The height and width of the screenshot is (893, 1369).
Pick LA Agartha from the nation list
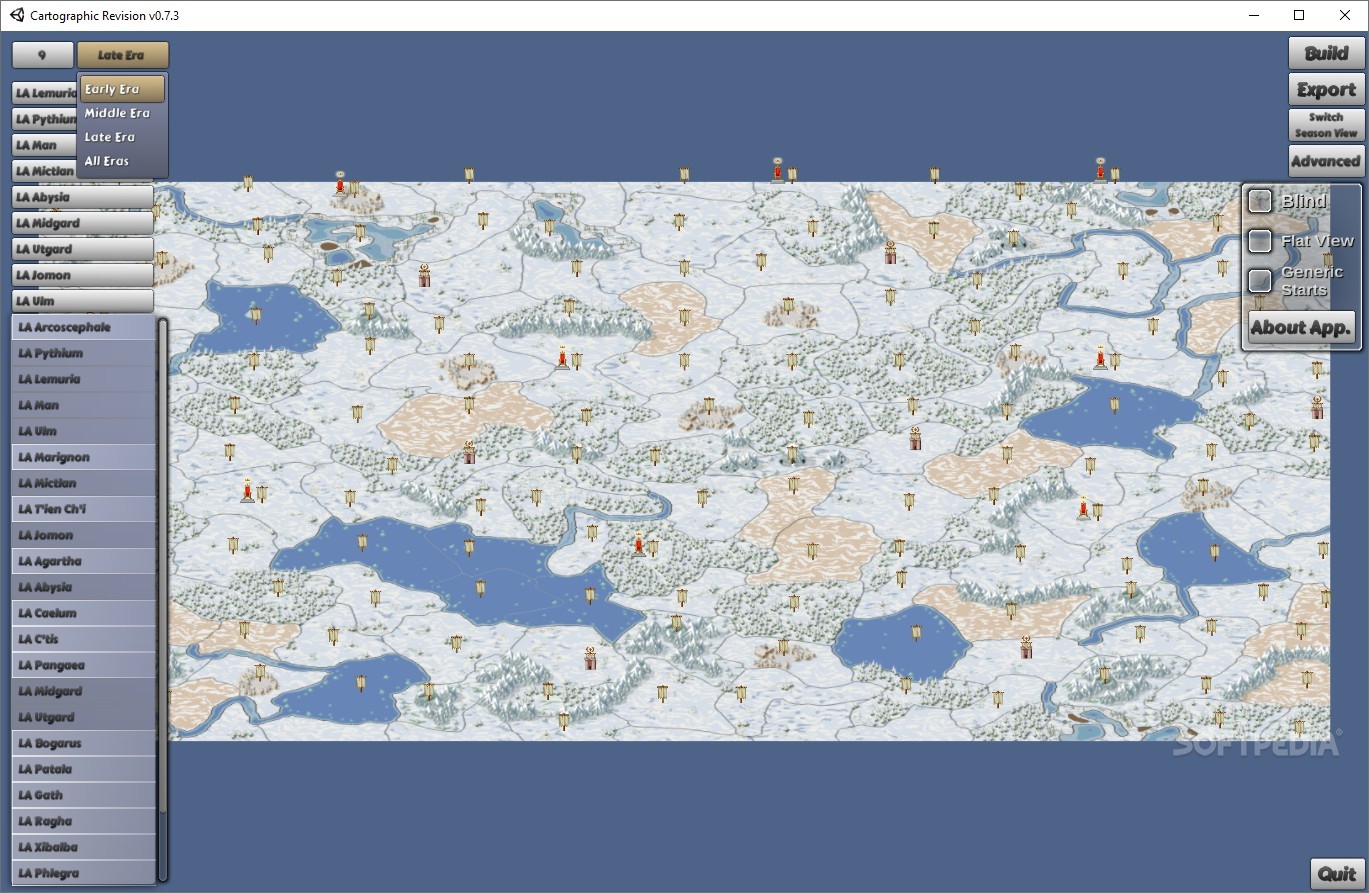pyautogui.click(x=84, y=561)
